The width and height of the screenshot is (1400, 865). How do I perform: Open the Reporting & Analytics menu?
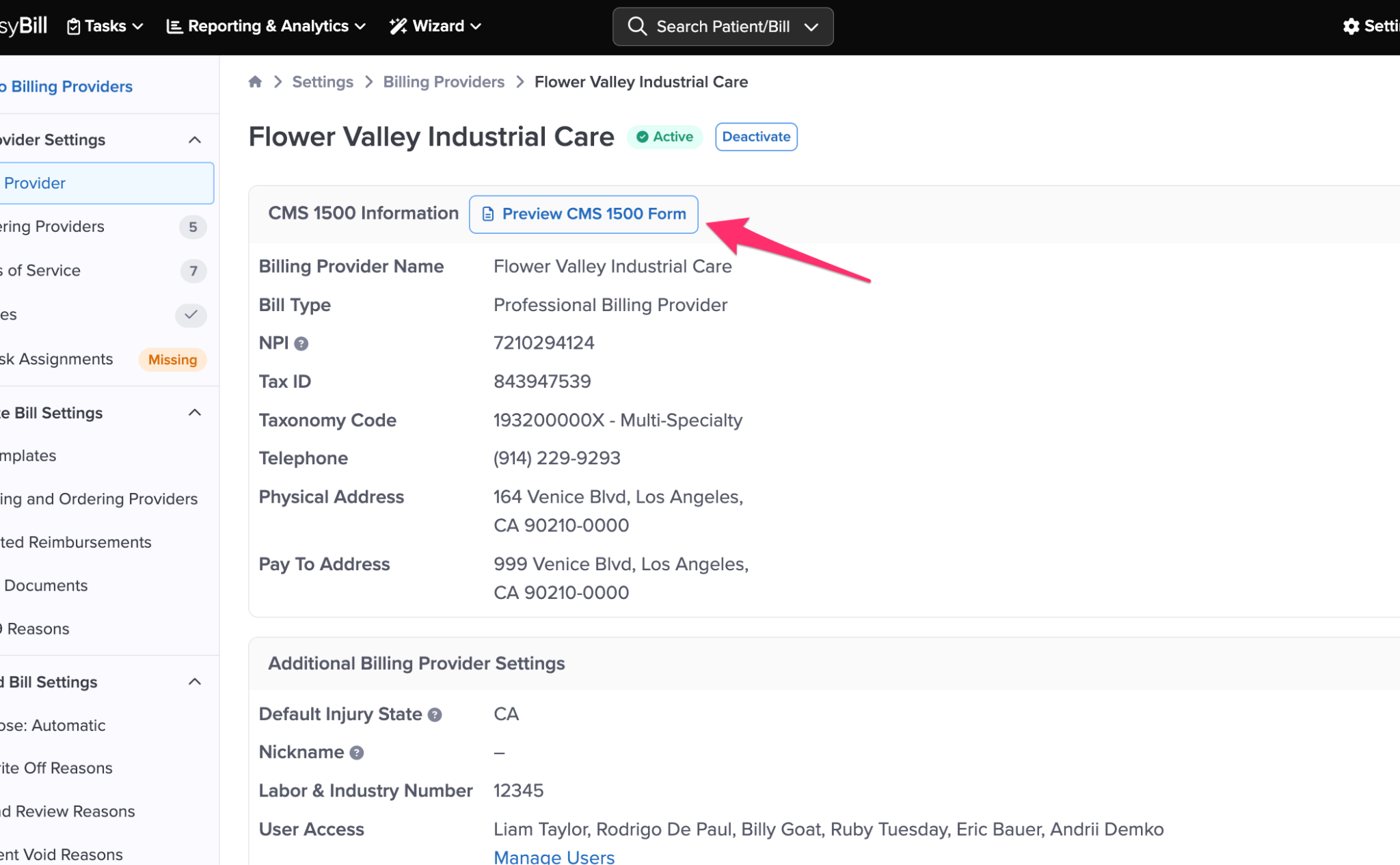[x=267, y=27]
